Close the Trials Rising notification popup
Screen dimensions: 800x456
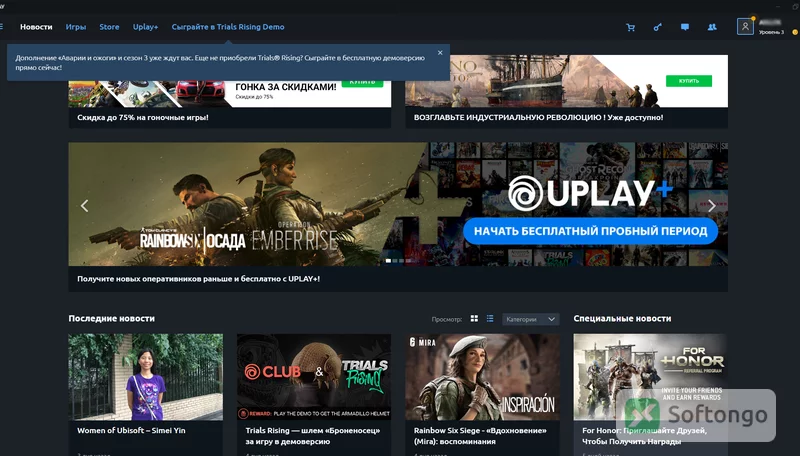440,53
